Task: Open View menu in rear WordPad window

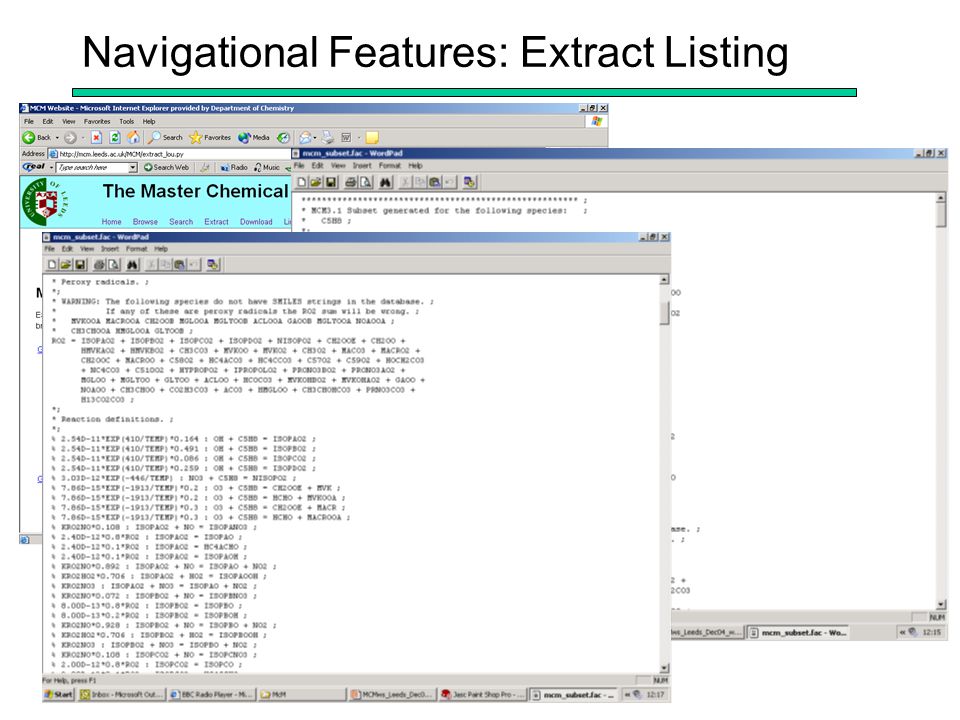Action: point(338,165)
